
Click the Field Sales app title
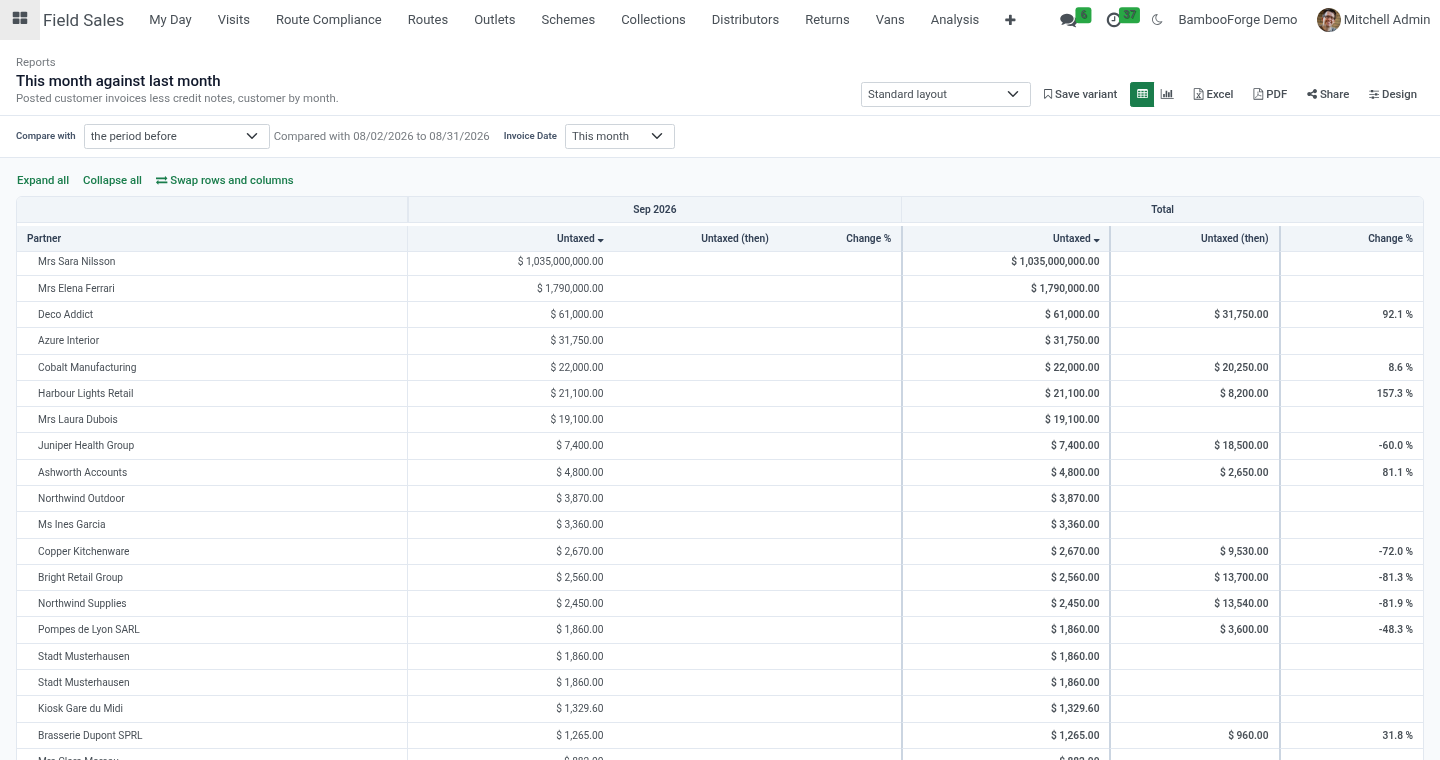point(83,20)
